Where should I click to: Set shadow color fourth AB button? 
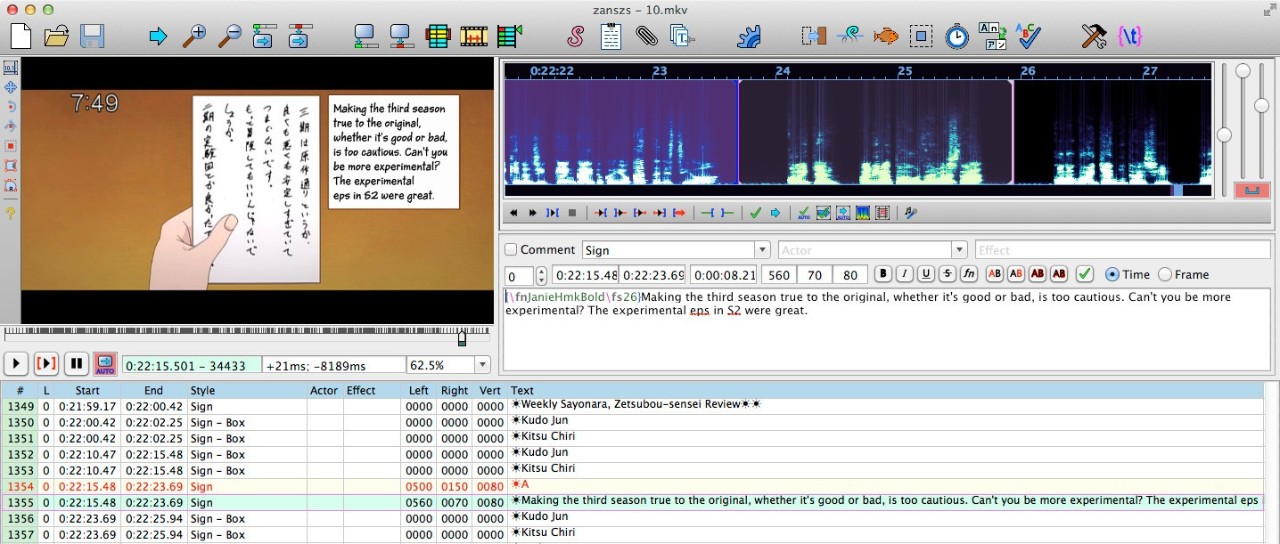(x=1059, y=274)
